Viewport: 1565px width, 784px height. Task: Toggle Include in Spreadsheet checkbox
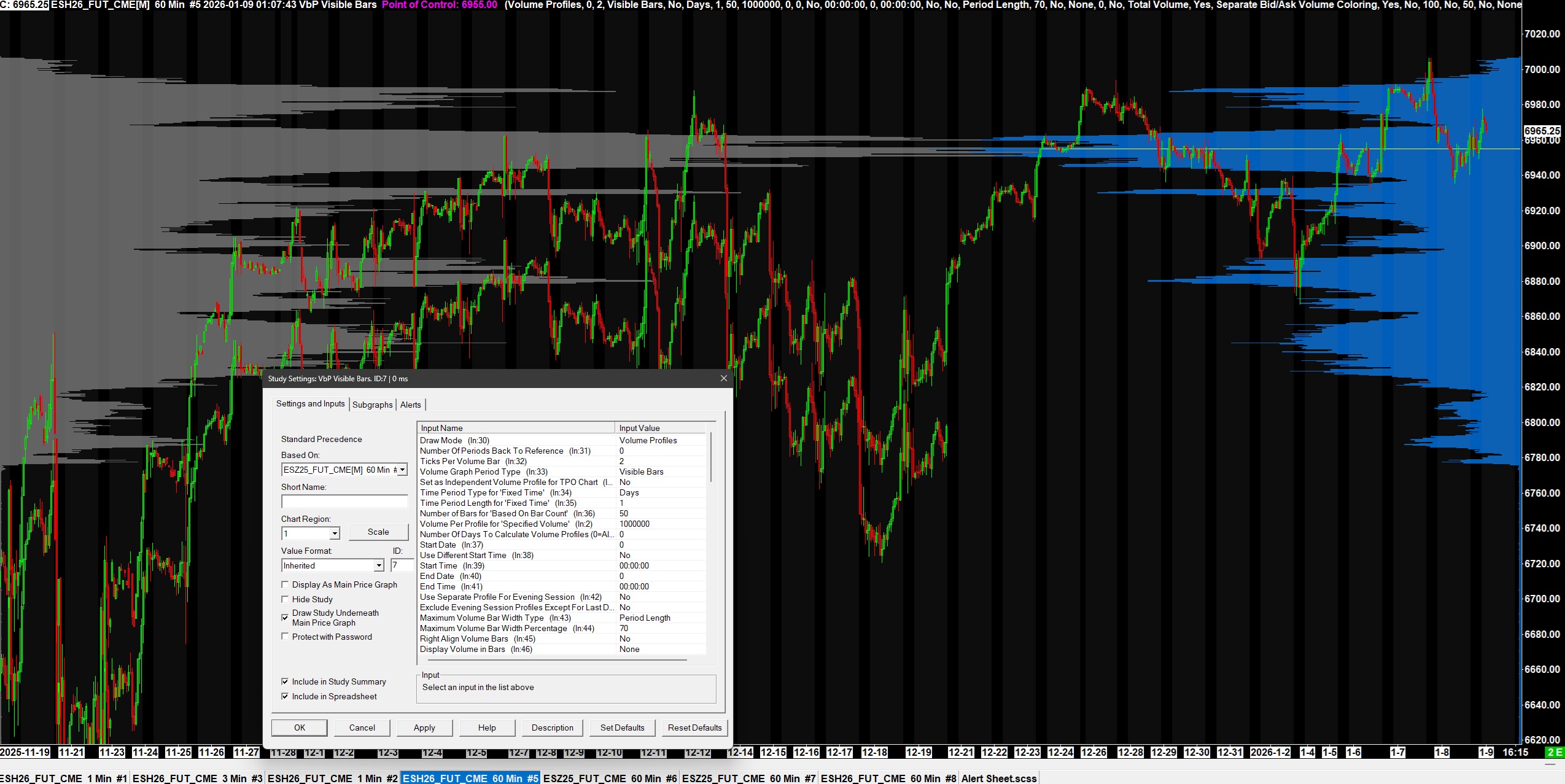285,696
